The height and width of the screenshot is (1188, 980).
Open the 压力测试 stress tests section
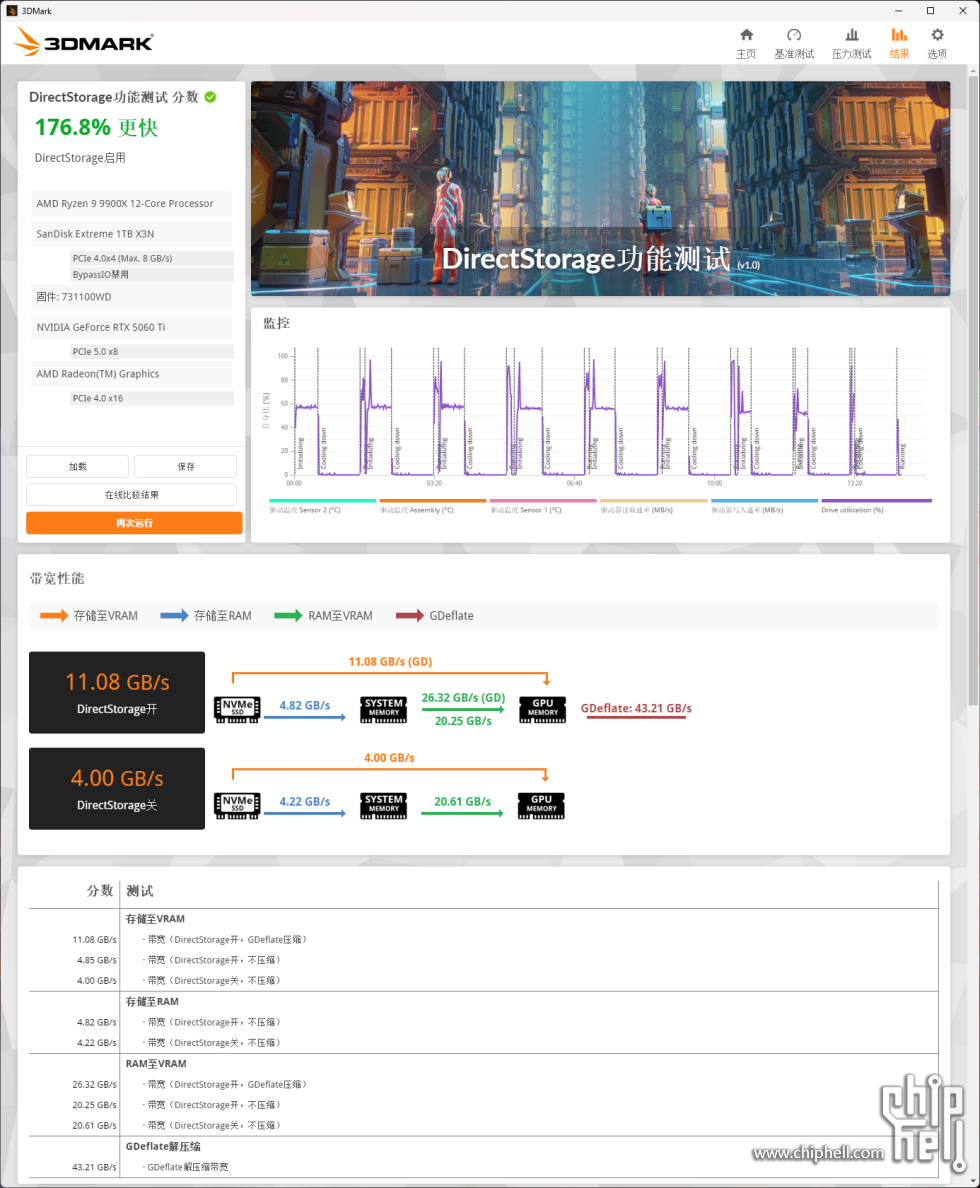tap(851, 43)
